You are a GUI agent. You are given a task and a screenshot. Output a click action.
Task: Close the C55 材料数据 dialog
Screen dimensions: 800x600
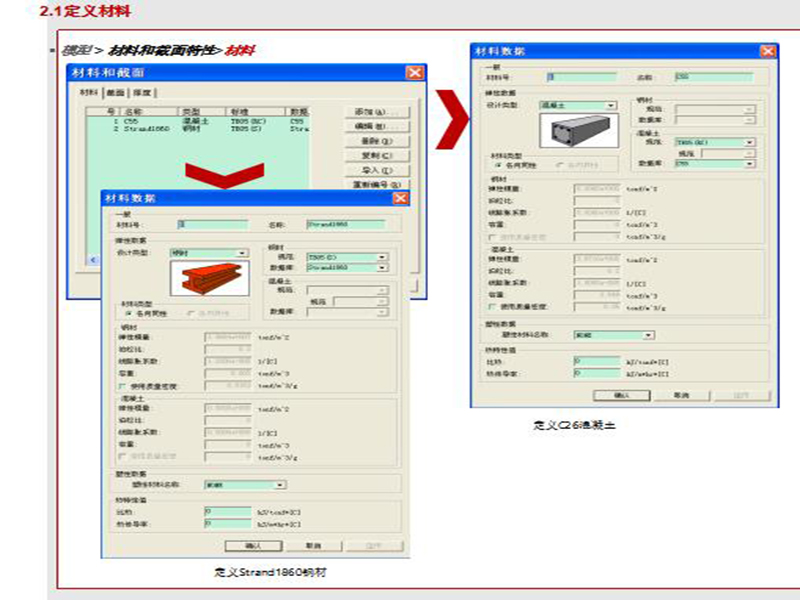coord(767,50)
